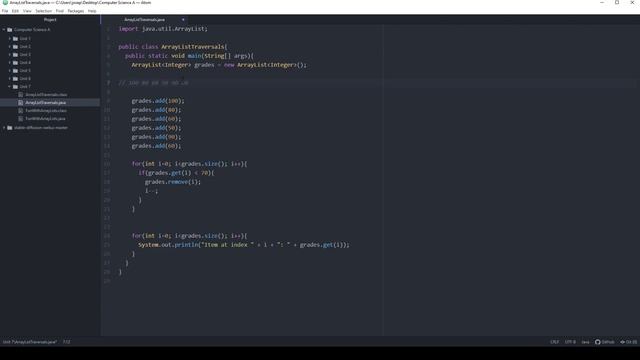Click the ArrayListTraversals.class file icon

(x=21, y=95)
